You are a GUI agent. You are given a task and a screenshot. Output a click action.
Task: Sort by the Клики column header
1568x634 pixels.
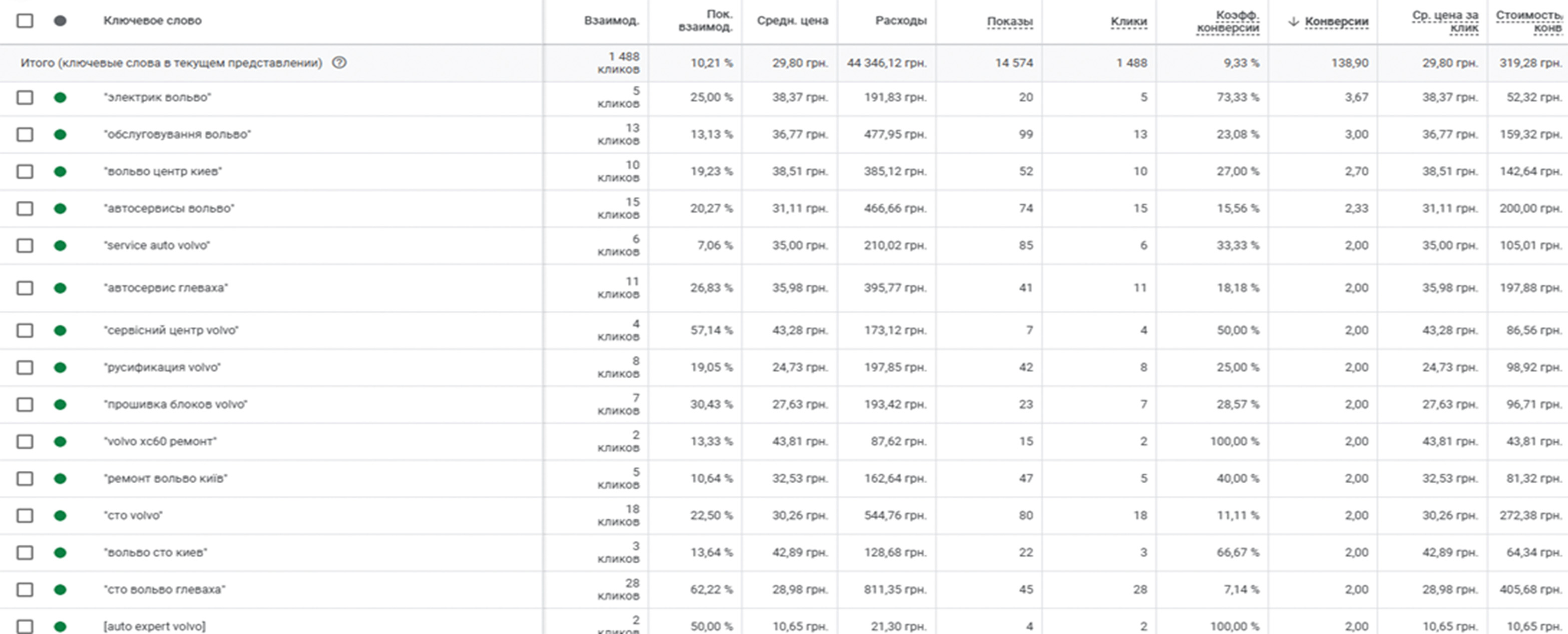tap(1128, 22)
